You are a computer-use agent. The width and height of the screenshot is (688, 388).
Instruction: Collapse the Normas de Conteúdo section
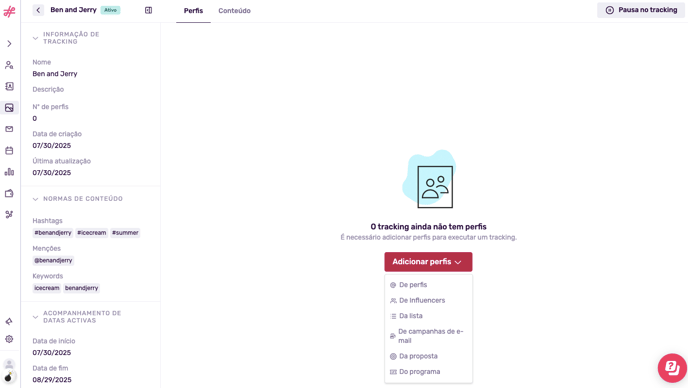pos(36,199)
